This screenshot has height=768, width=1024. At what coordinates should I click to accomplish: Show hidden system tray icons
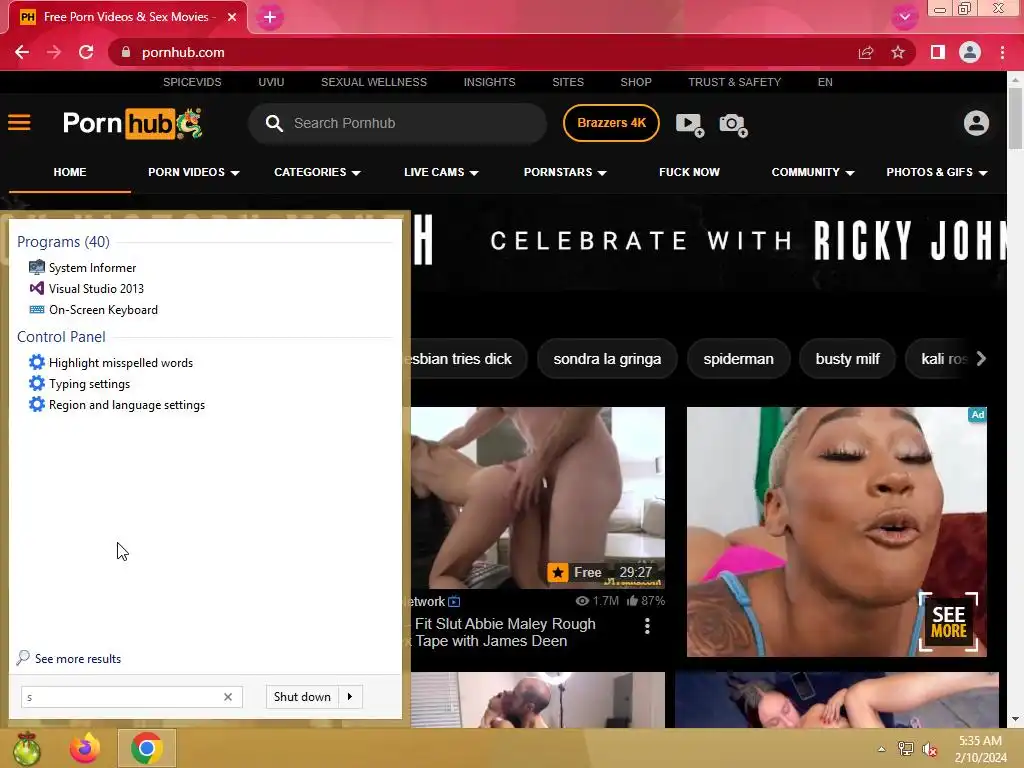click(882, 749)
